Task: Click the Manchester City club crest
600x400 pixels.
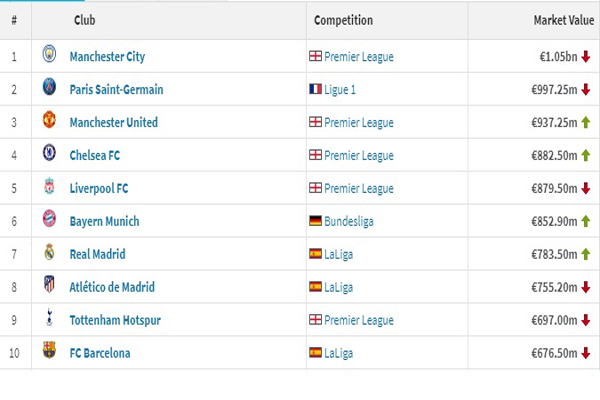Action: click(49, 56)
